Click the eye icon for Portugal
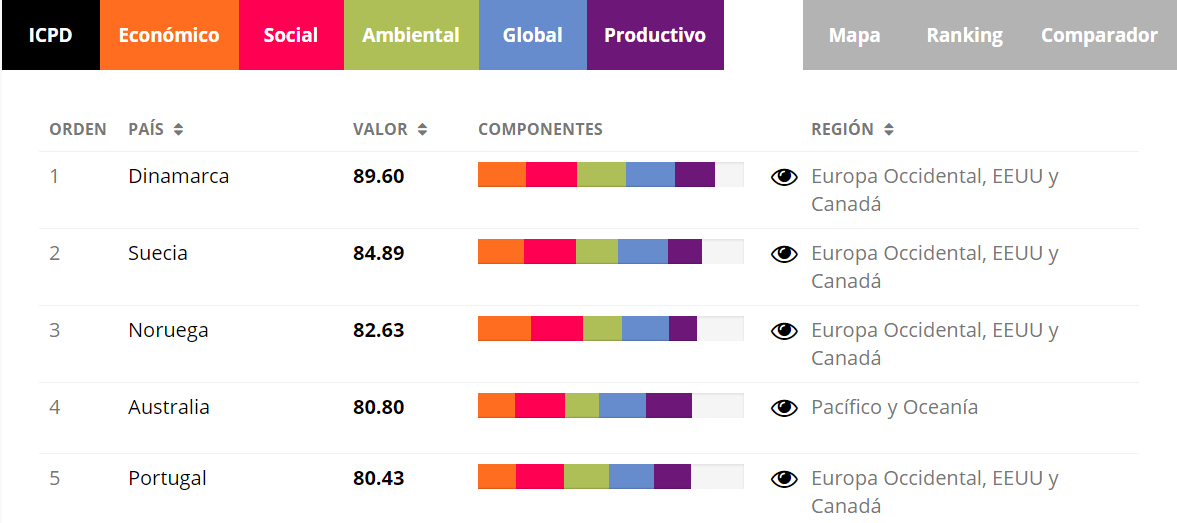 [x=784, y=479]
